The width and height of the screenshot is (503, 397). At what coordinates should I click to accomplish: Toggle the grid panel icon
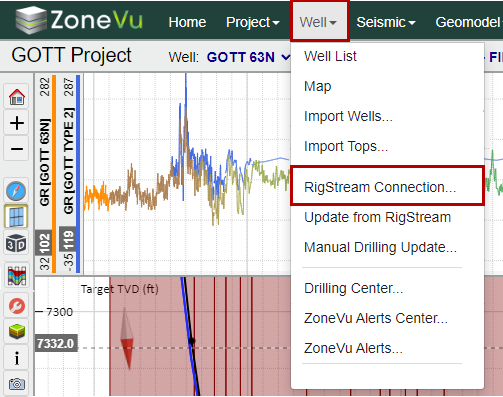point(16,217)
